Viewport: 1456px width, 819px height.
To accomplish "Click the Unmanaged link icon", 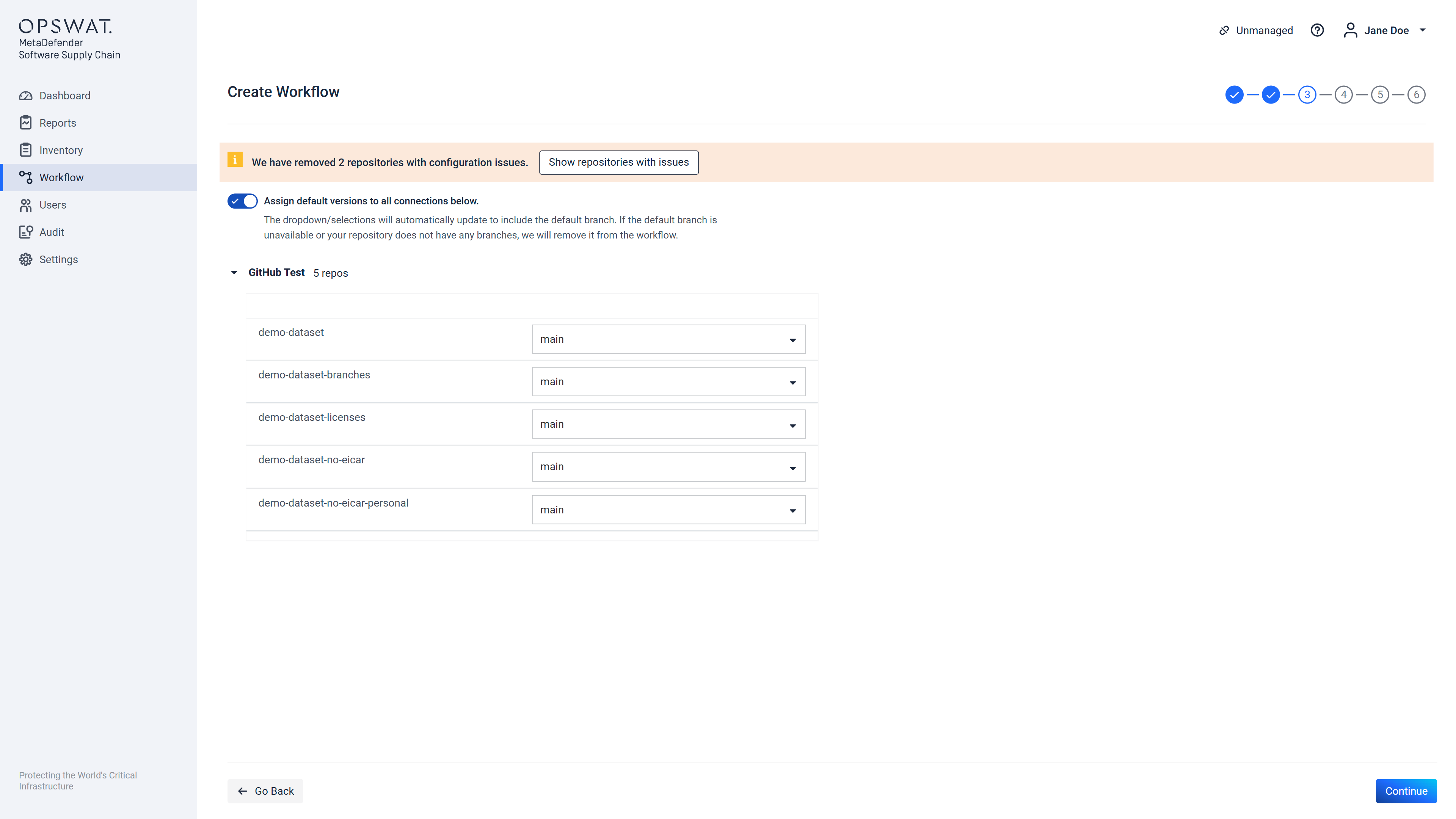I will coord(1224,30).
